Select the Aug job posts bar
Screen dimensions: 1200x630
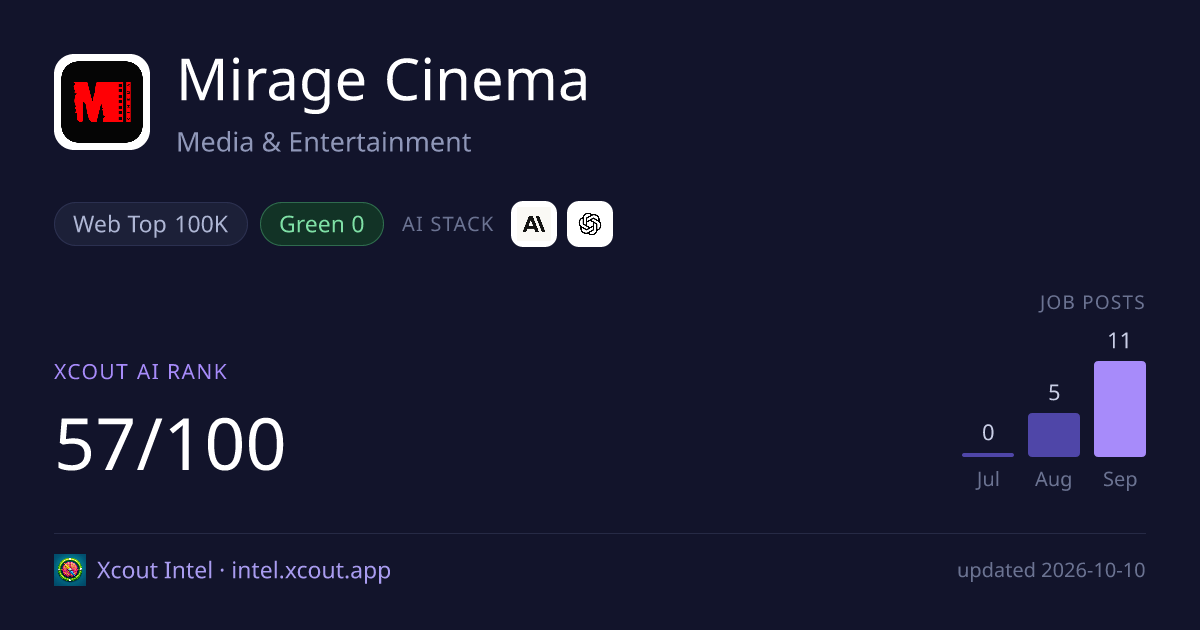click(x=1054, y=435)
